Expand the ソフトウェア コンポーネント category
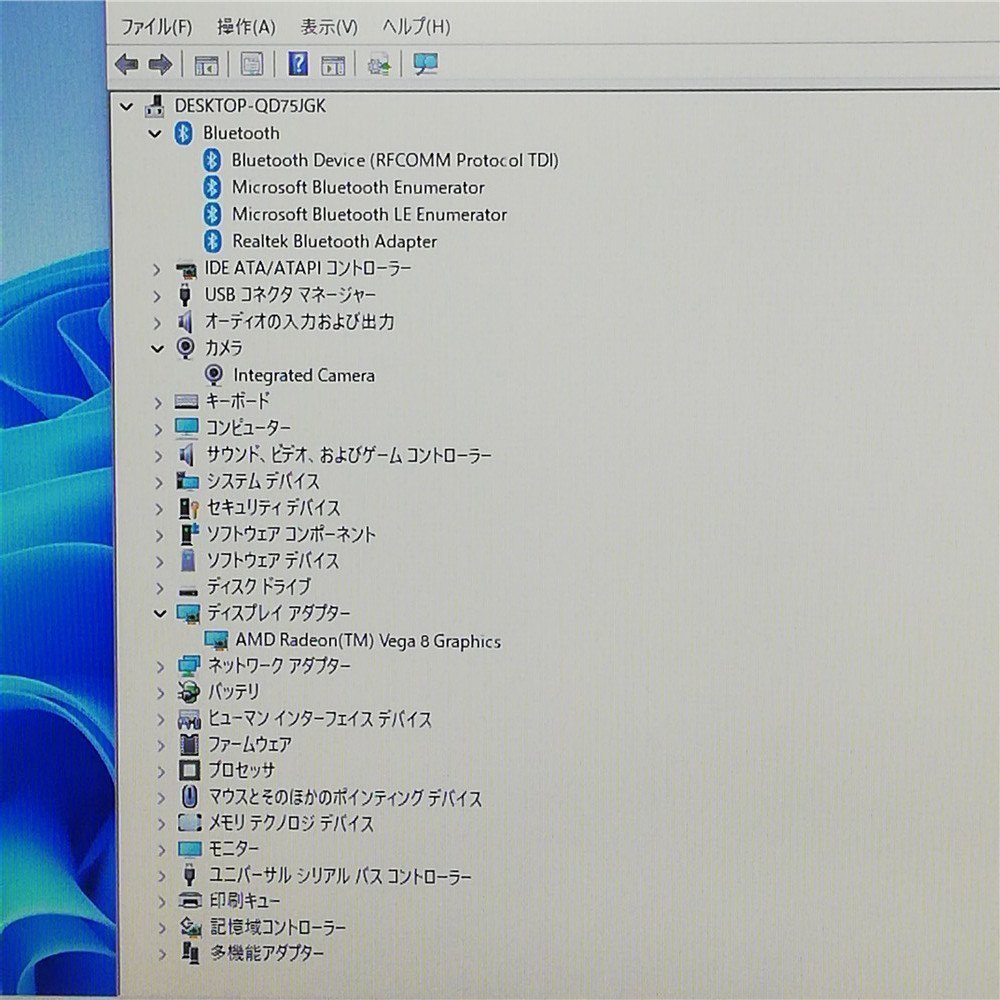Screen dimensions: 1000x1000 tap(159, 535)
